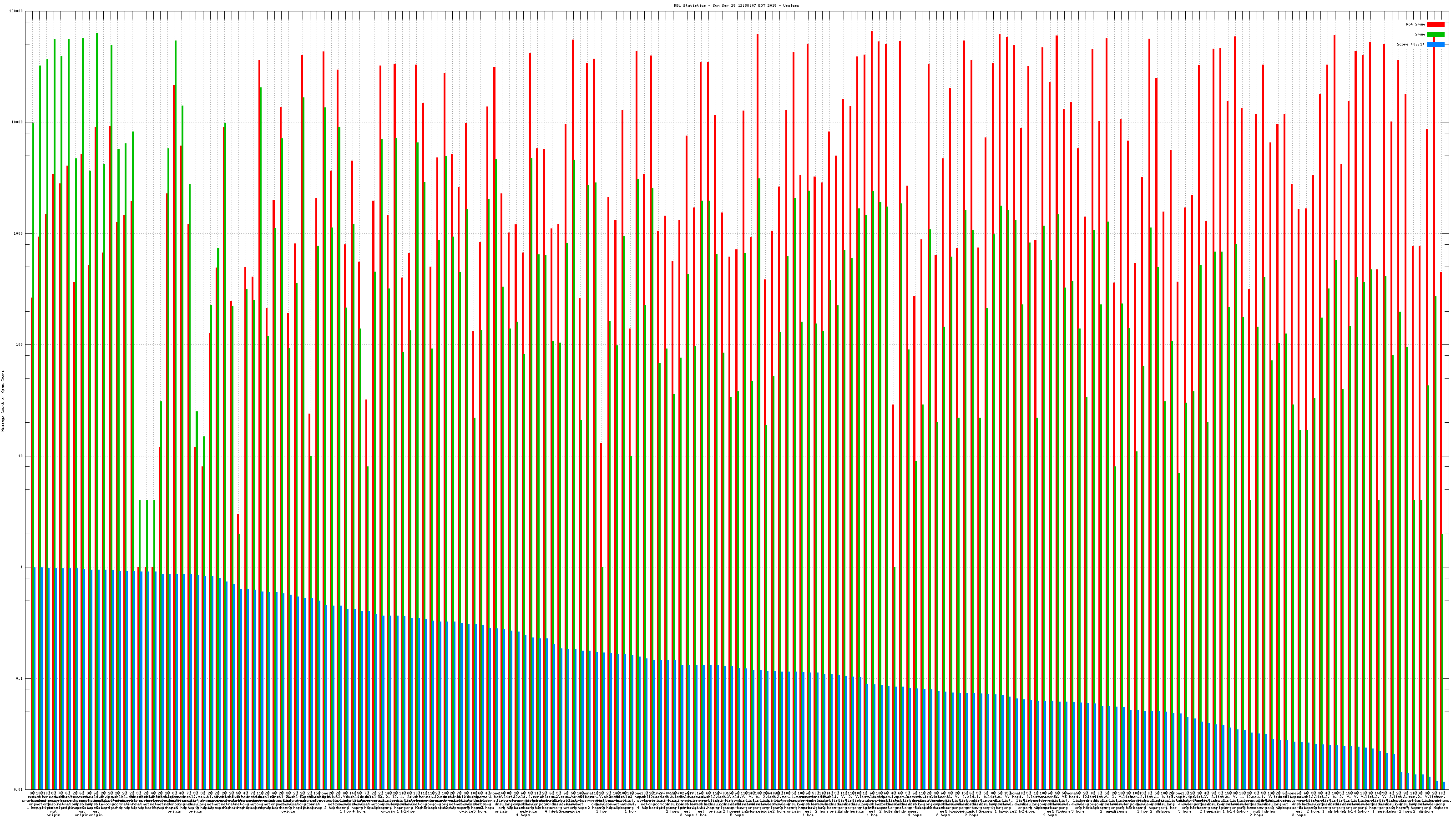Screen dimensions: 1456x819
Task: Click the 0.01 y-axis tick label
Action: click(x=19, y=789)
